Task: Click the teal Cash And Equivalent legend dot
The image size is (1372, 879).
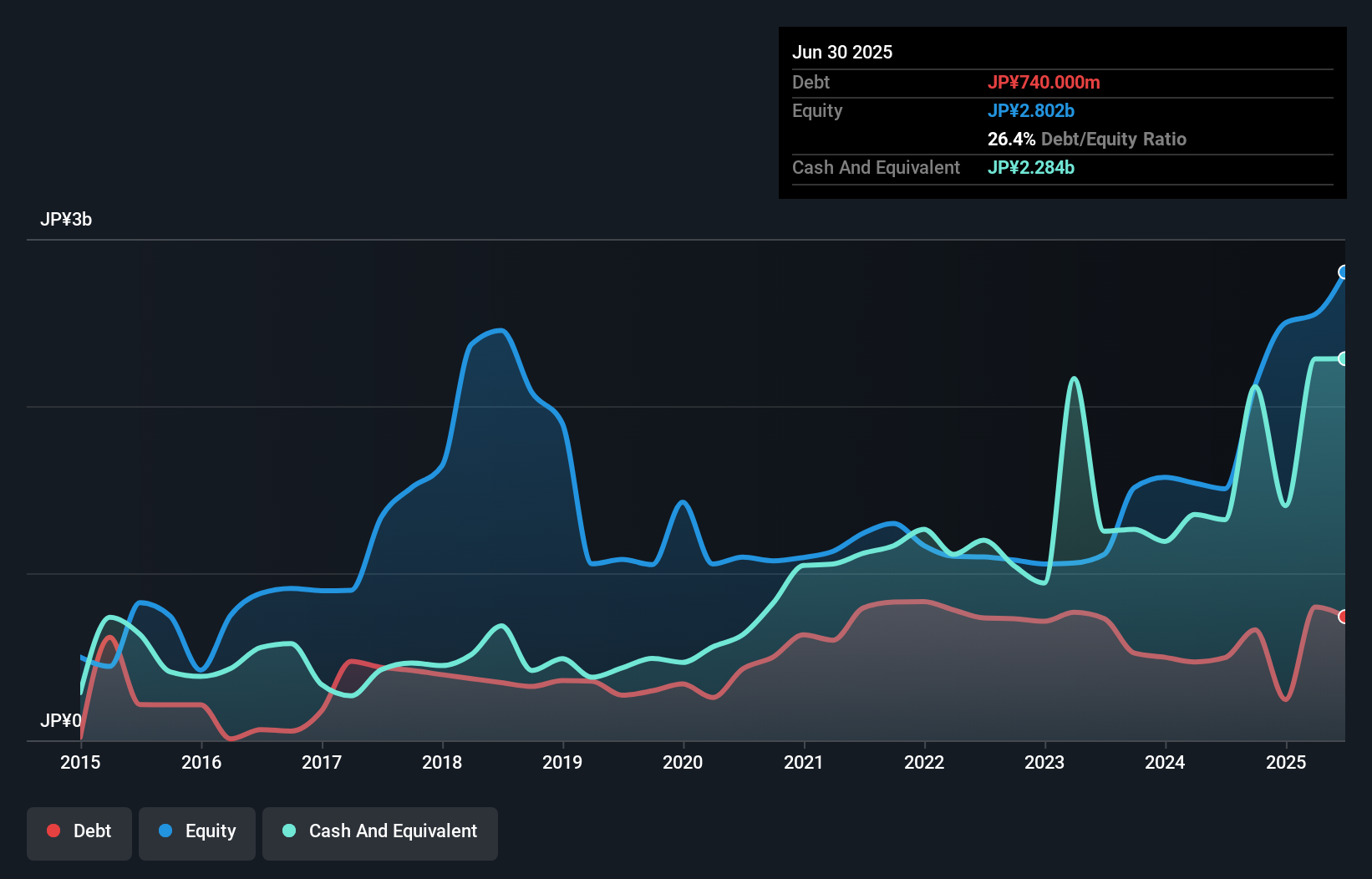Action: point(287,831)
